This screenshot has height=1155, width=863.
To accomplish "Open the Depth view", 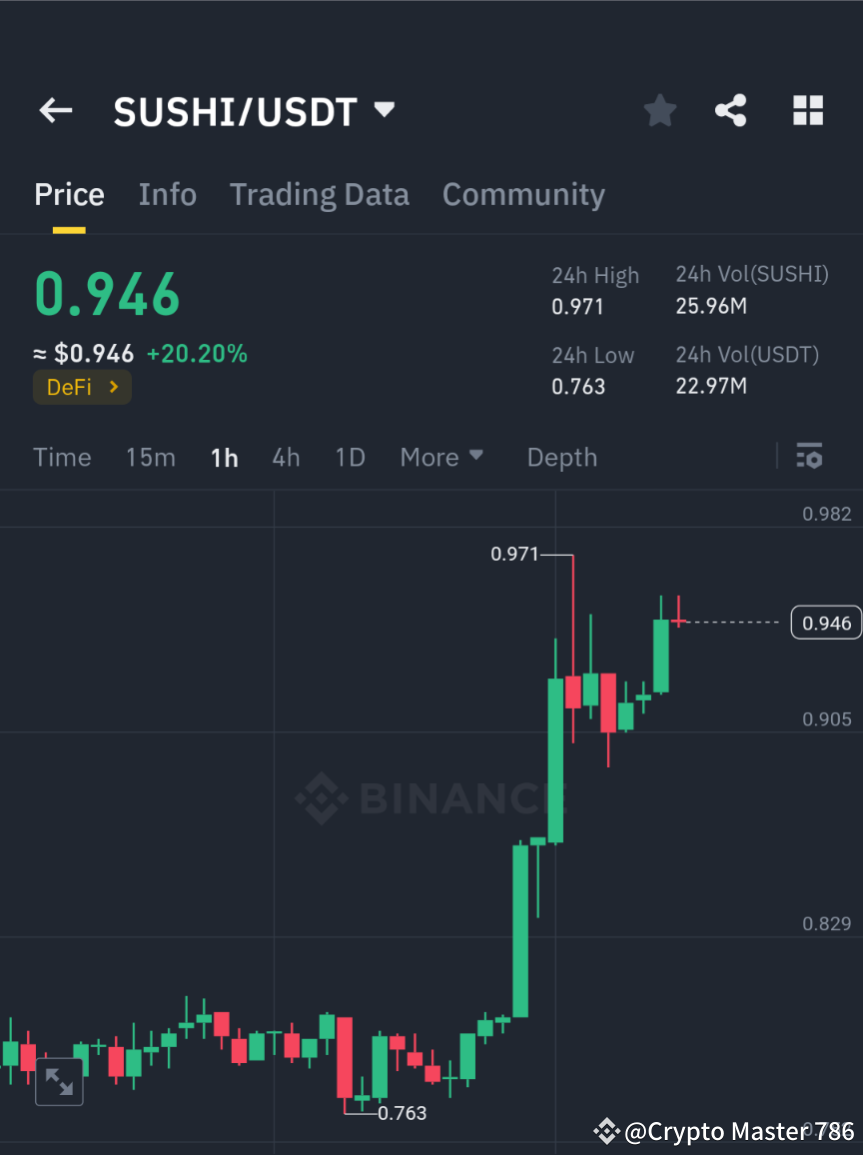I will click(x=561, y=457).
